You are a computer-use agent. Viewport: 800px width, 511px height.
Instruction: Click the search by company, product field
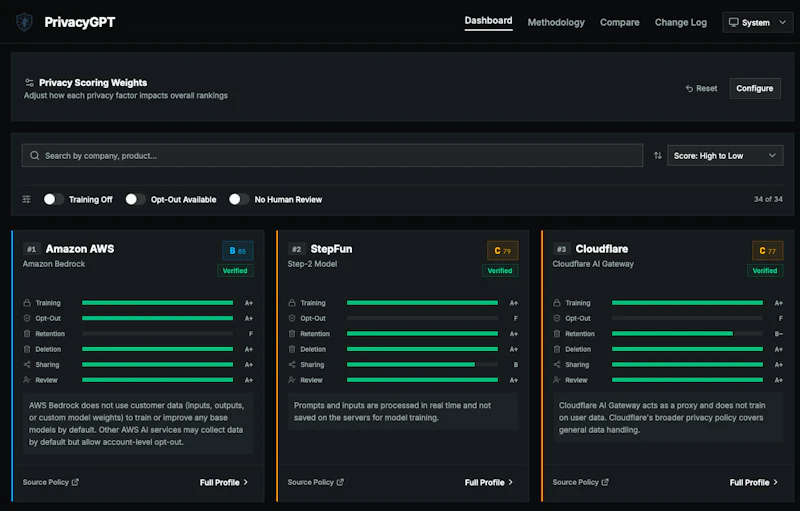pos(332,156)
